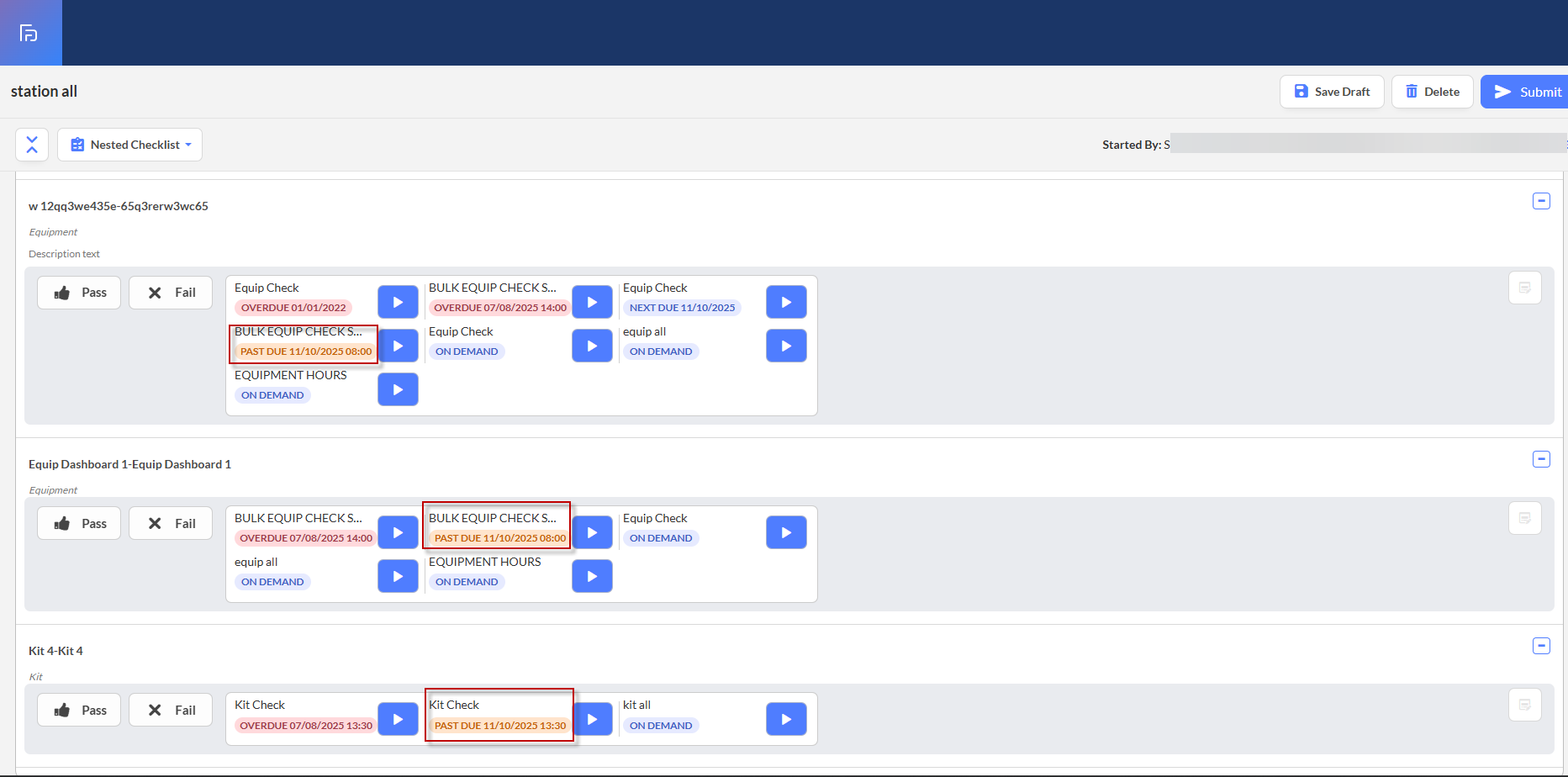
Task: Launch the Equip Check NEXT DUE 11/10/2025 checklist
Action: 786,302
